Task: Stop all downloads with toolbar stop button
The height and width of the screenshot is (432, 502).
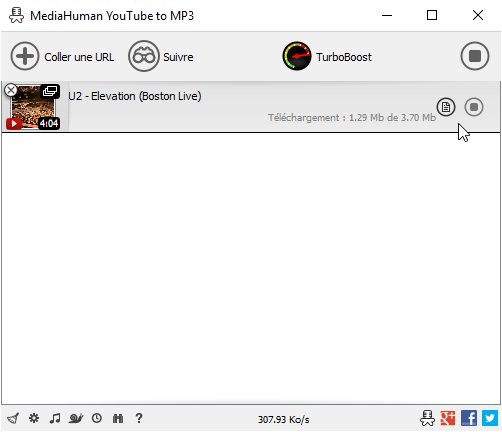Action: tap(475, 56)
